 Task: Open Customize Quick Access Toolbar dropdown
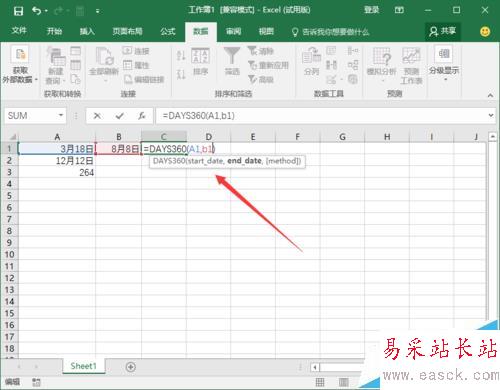97,11
